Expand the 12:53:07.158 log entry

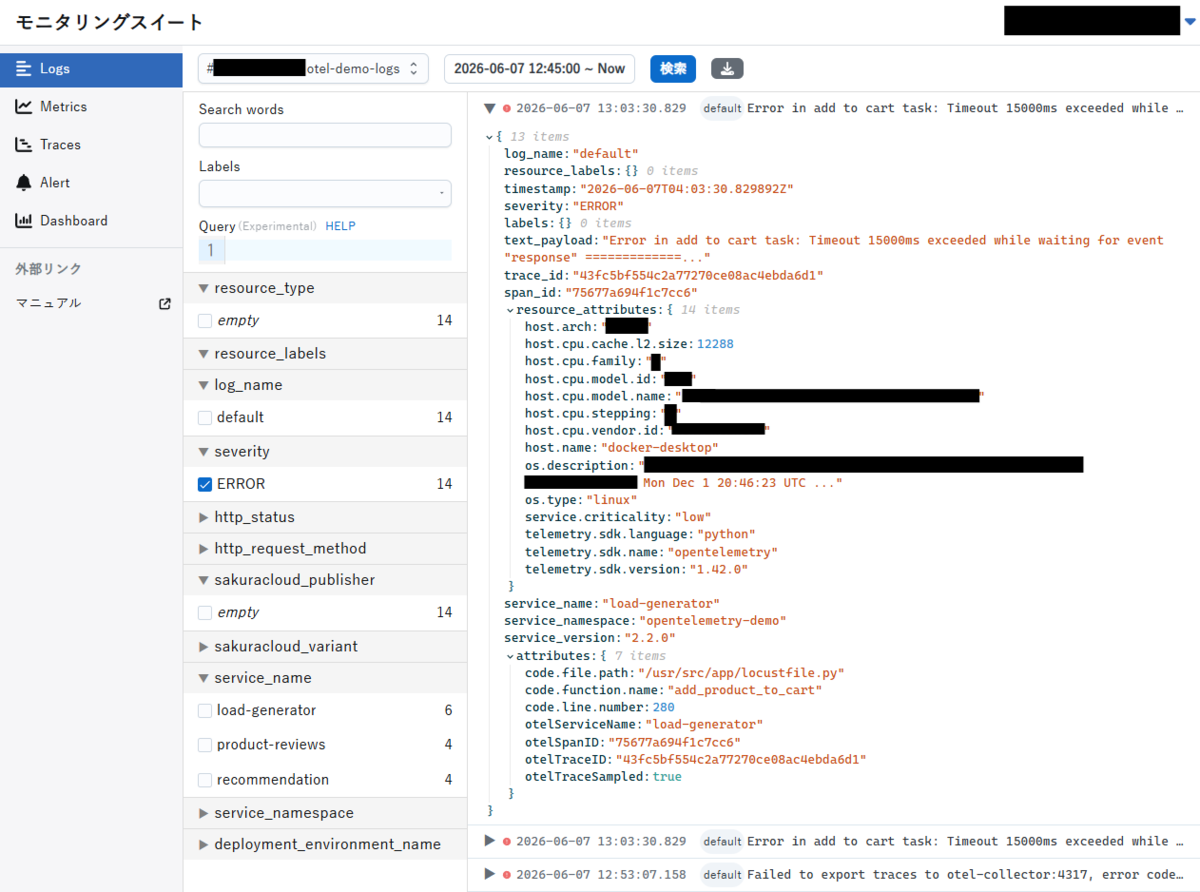(489, 874)
